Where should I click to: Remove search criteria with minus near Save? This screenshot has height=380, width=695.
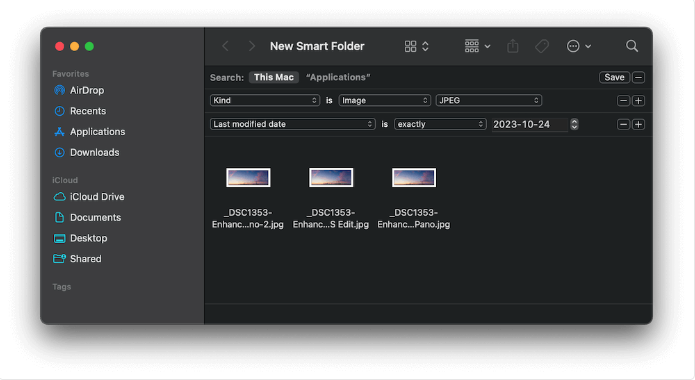point(638,77)
